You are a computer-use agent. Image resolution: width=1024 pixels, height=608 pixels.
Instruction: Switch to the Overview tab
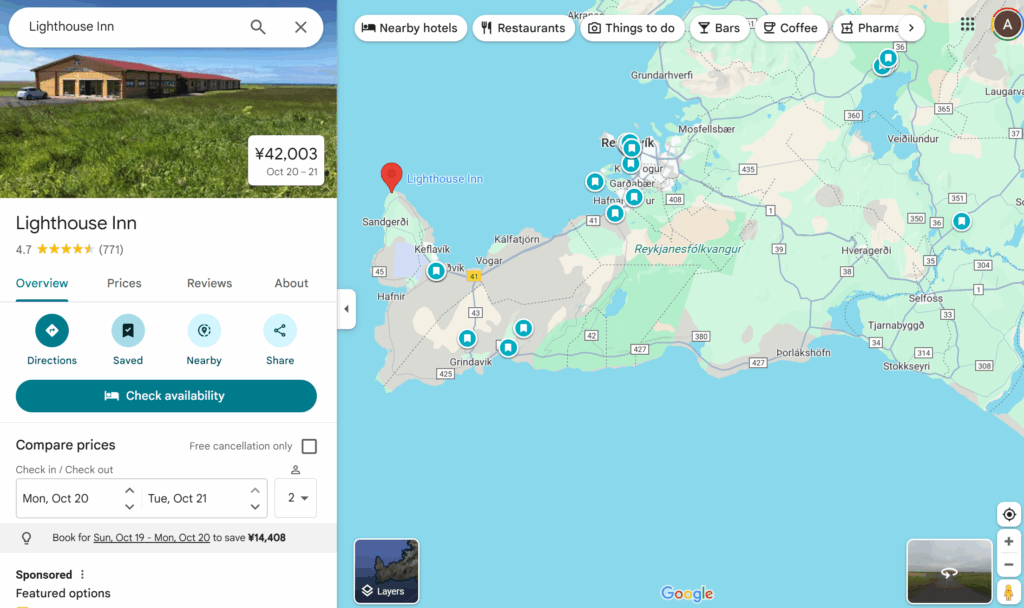tap(42, 283)
